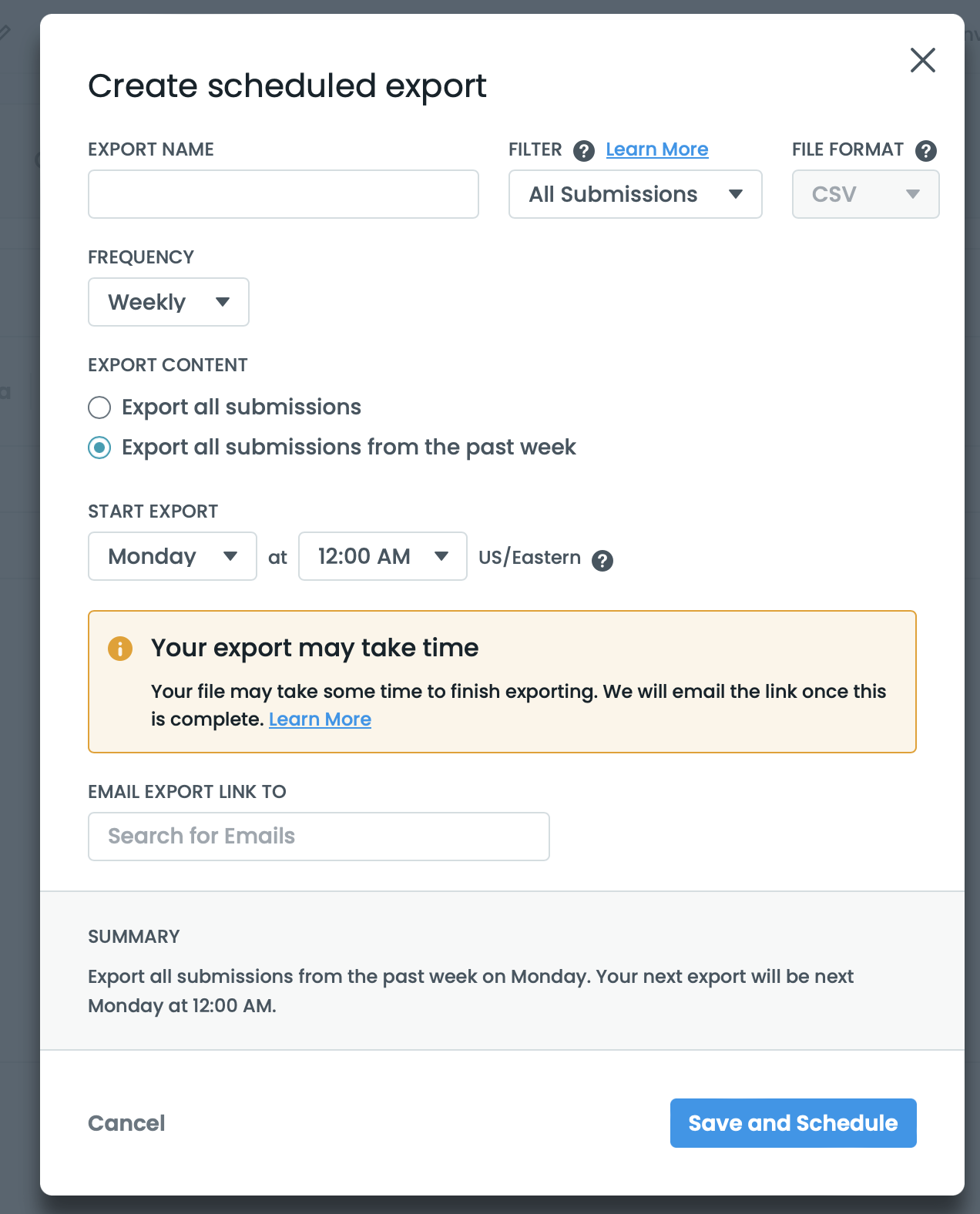The width and height of the screenshot is (980, 1214).
Task: Choose Export all submissions from the past week
Action: pos(99,447)
